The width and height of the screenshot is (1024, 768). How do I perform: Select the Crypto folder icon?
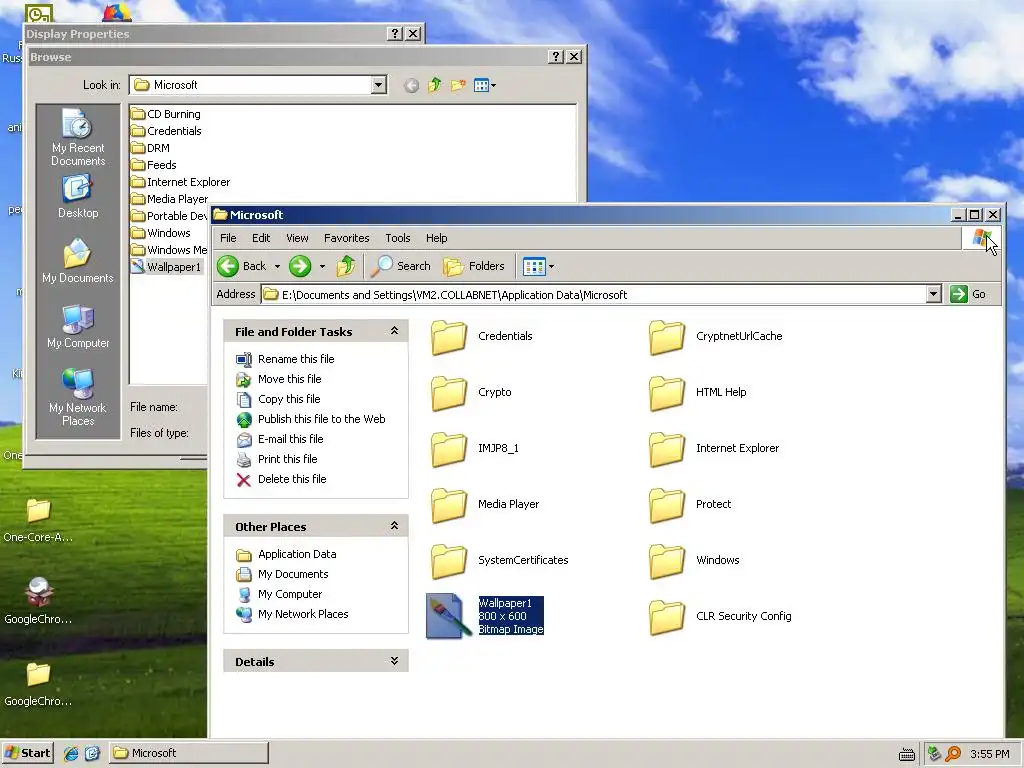pos(449,392)
